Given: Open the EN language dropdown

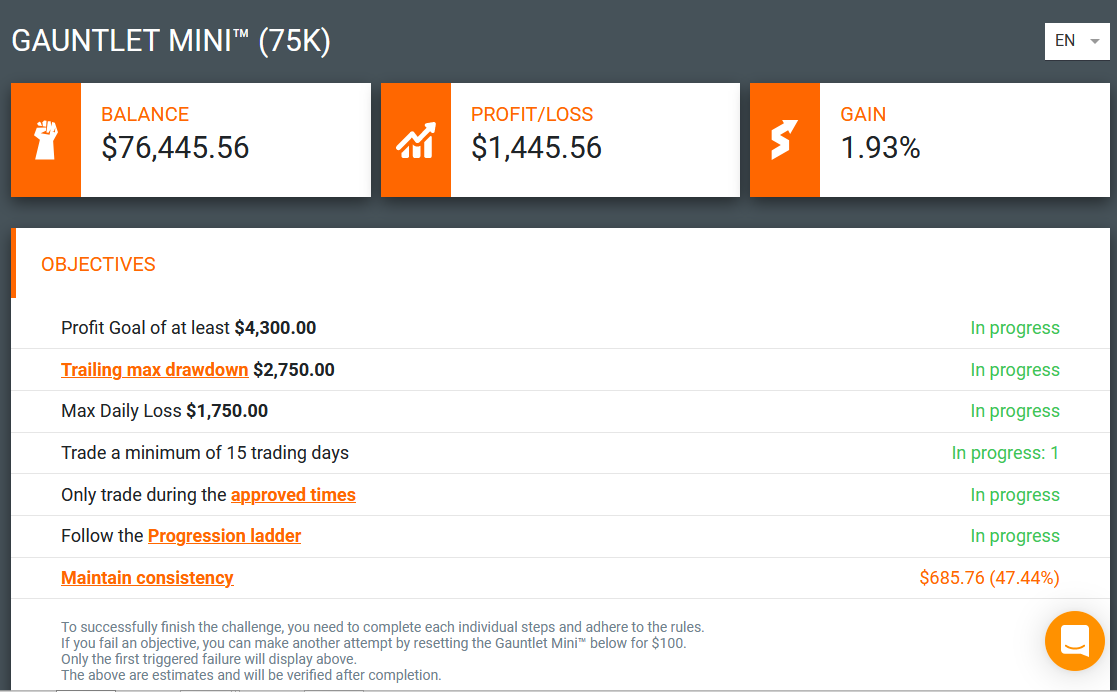Looking at the screenshot, I should click(1076, 41).
